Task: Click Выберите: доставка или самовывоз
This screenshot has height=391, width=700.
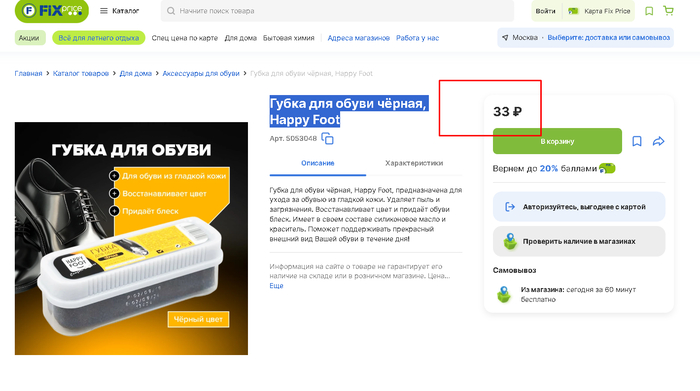Action: coord(608,37)
